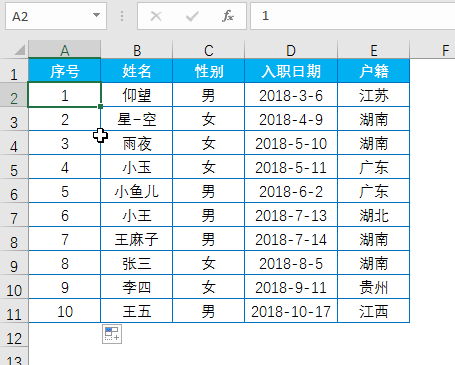Image resolution: width=455 pixels, height=365 pixels.
Task: Select the cell containing 小王
Action: click(x=137, y=215)
